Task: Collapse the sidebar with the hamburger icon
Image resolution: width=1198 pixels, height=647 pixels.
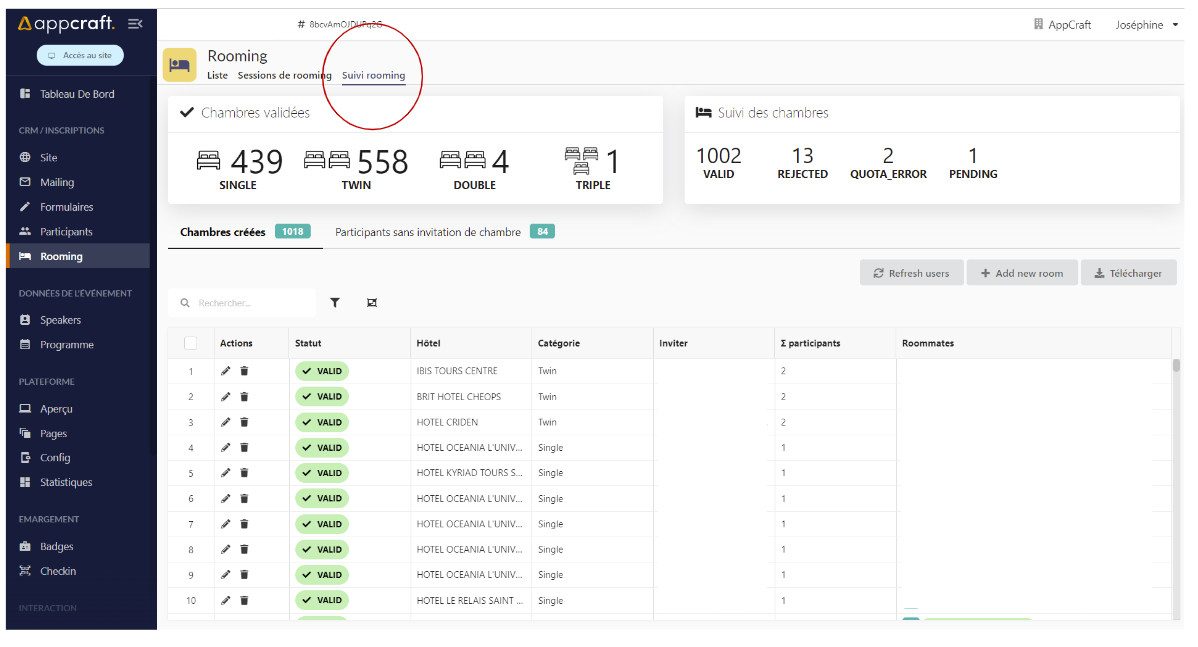Action: [135, 23]
